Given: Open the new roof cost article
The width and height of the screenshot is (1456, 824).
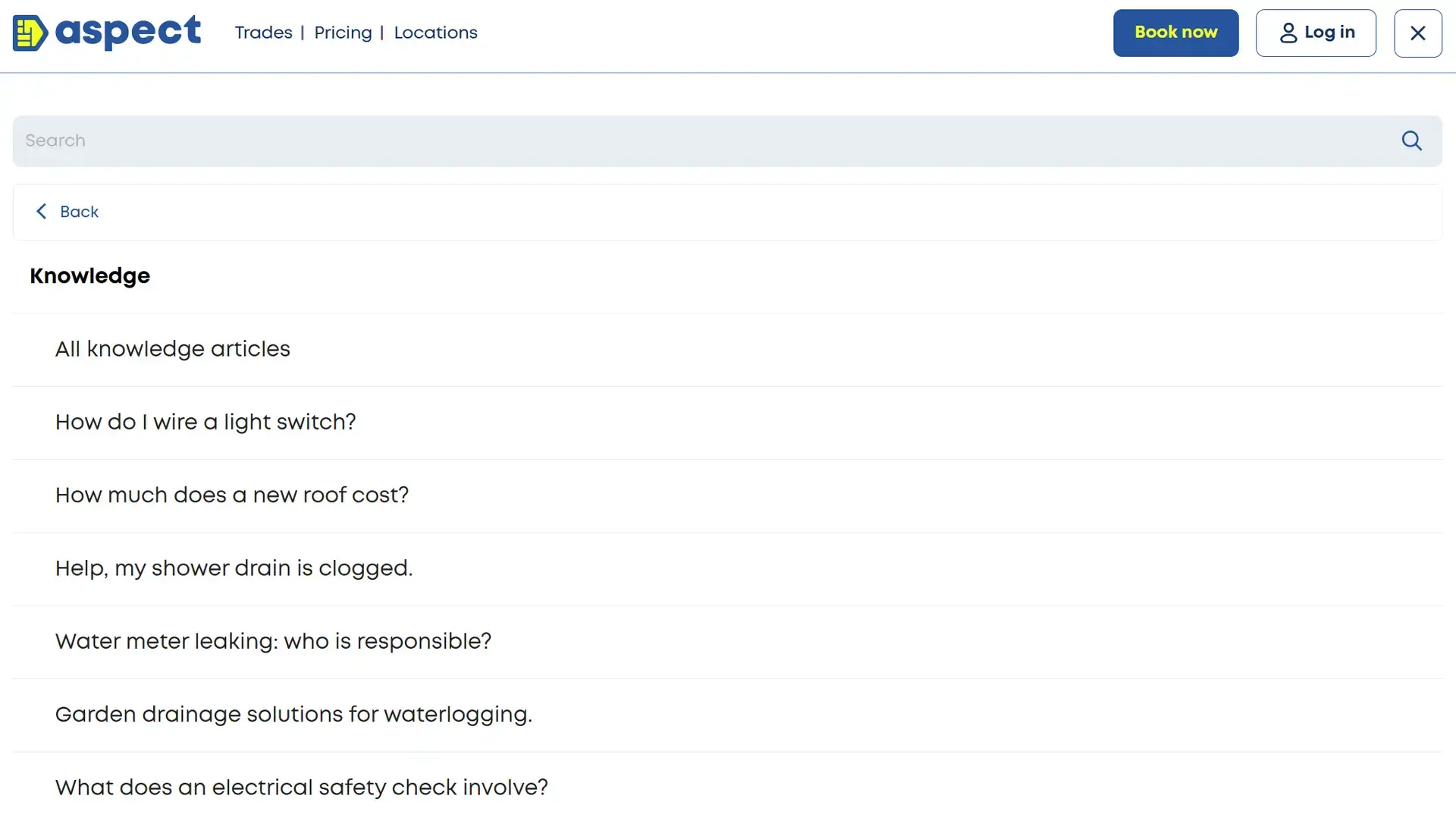Looking at the screenshot, I should (232, 495).
